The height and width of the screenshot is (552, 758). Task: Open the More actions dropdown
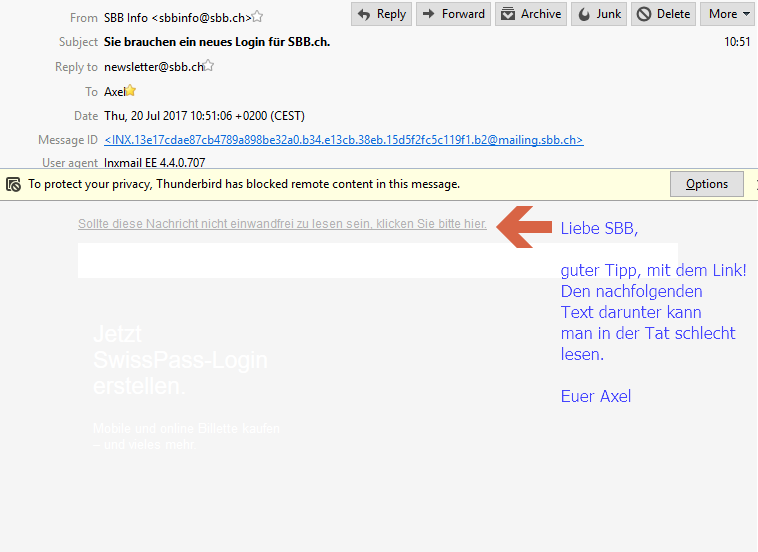coord(729,14)
